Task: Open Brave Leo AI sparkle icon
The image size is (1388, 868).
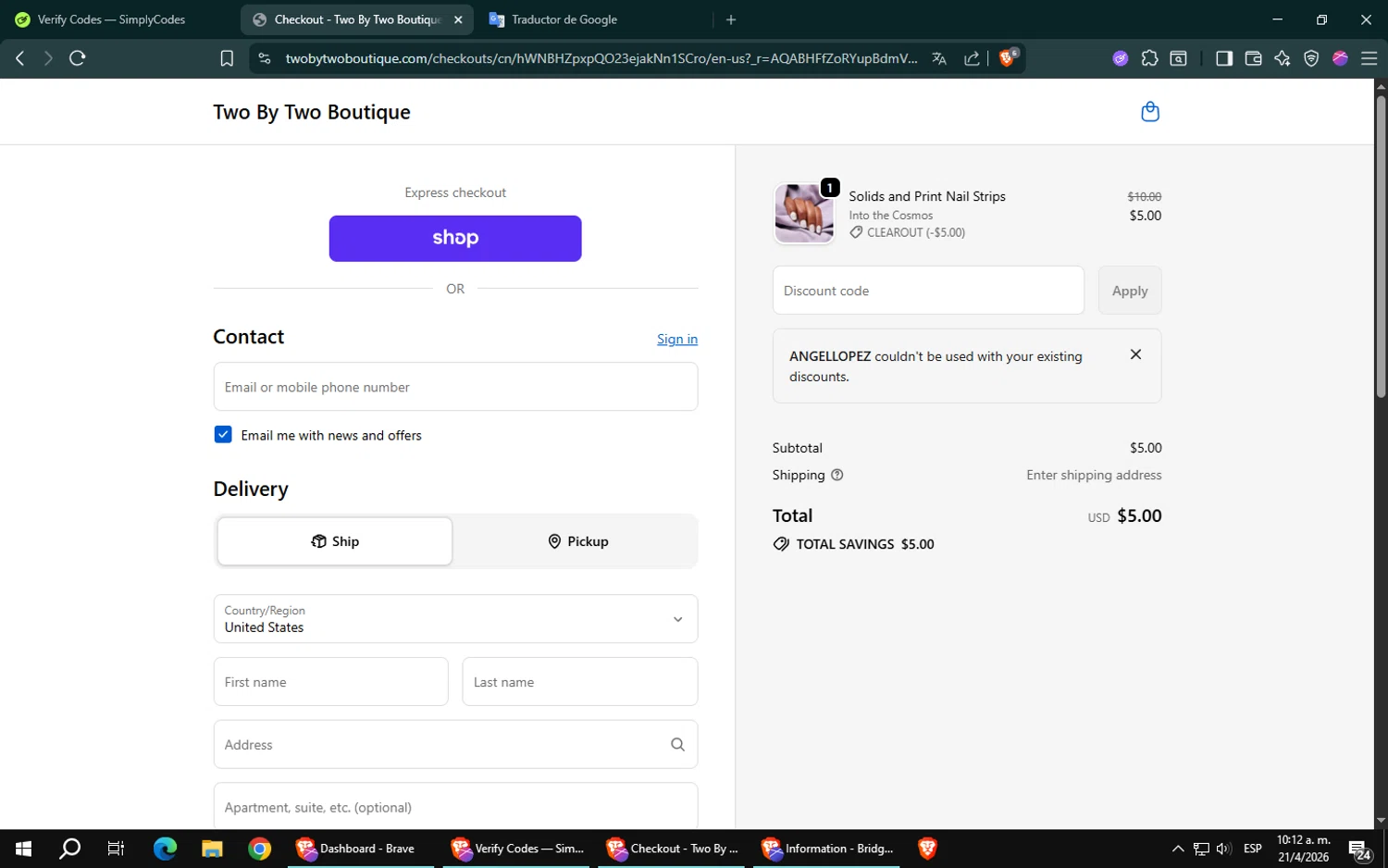Action: pyautogui.click(x=1283, y=58)
